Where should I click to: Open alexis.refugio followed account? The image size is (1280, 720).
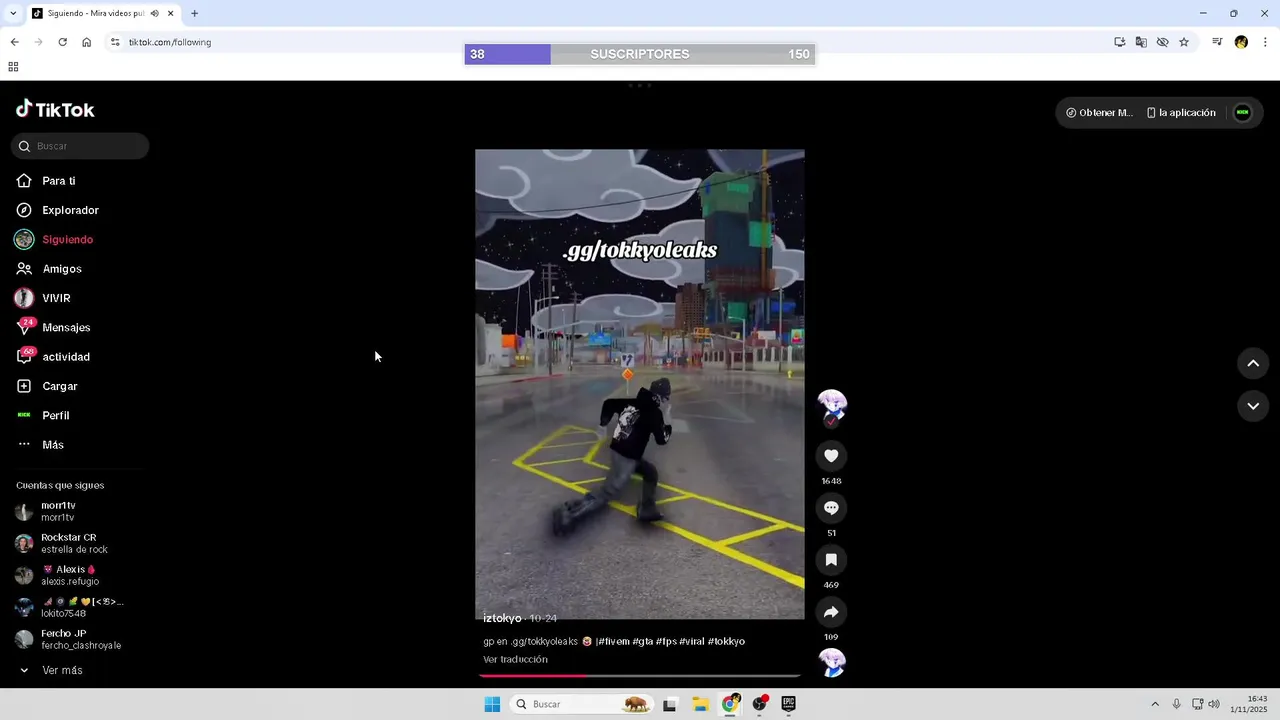70,575
